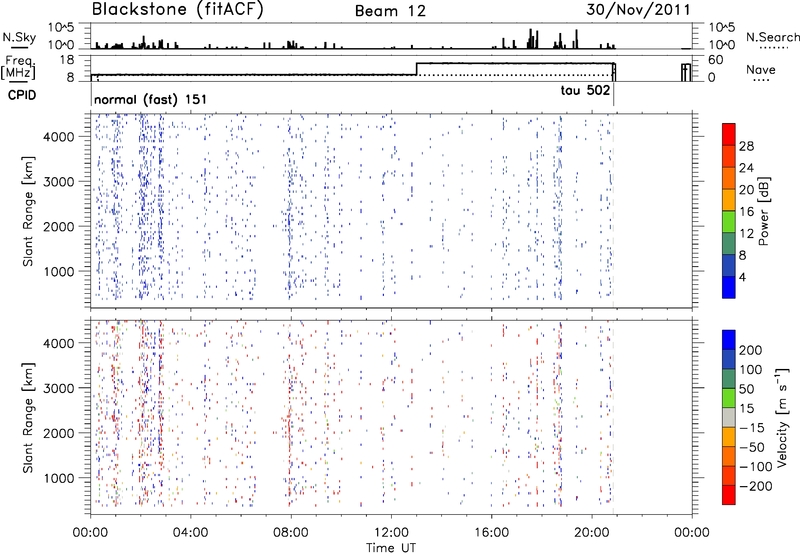Click the blue top Velocity colorbar segment

pos(729,340)
